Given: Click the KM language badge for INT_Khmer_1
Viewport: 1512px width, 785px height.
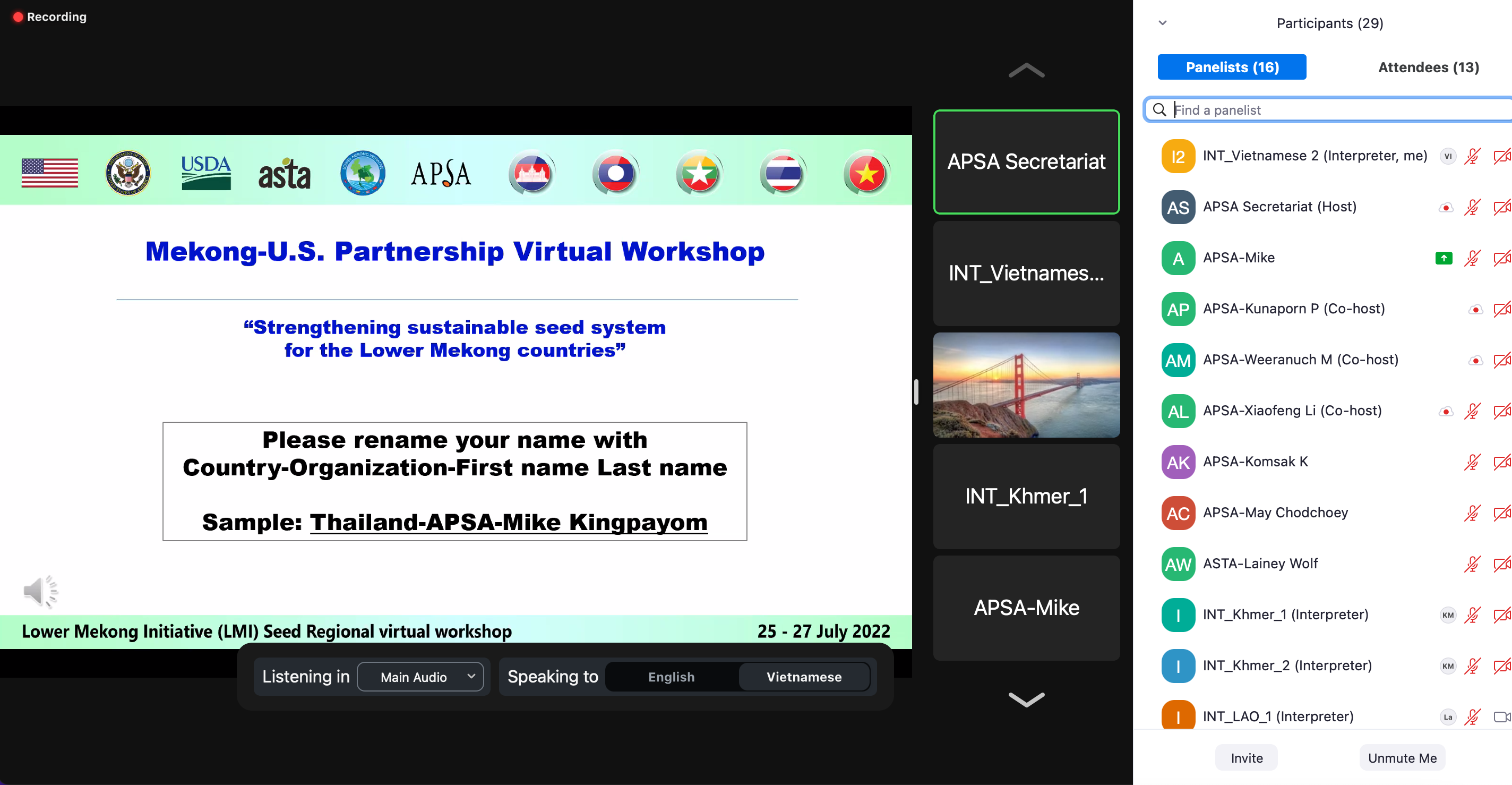Looking at the screenshot, I should tap(1447, 615).
